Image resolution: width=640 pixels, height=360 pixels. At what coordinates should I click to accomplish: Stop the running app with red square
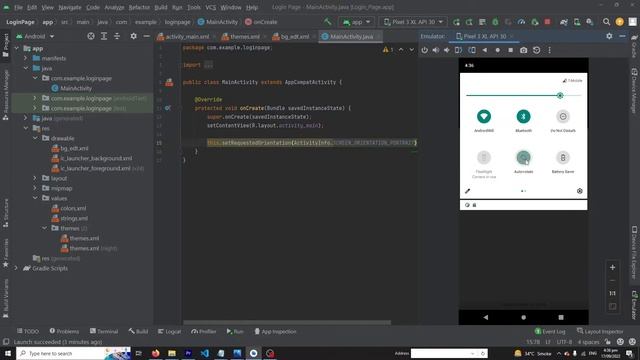547,22
